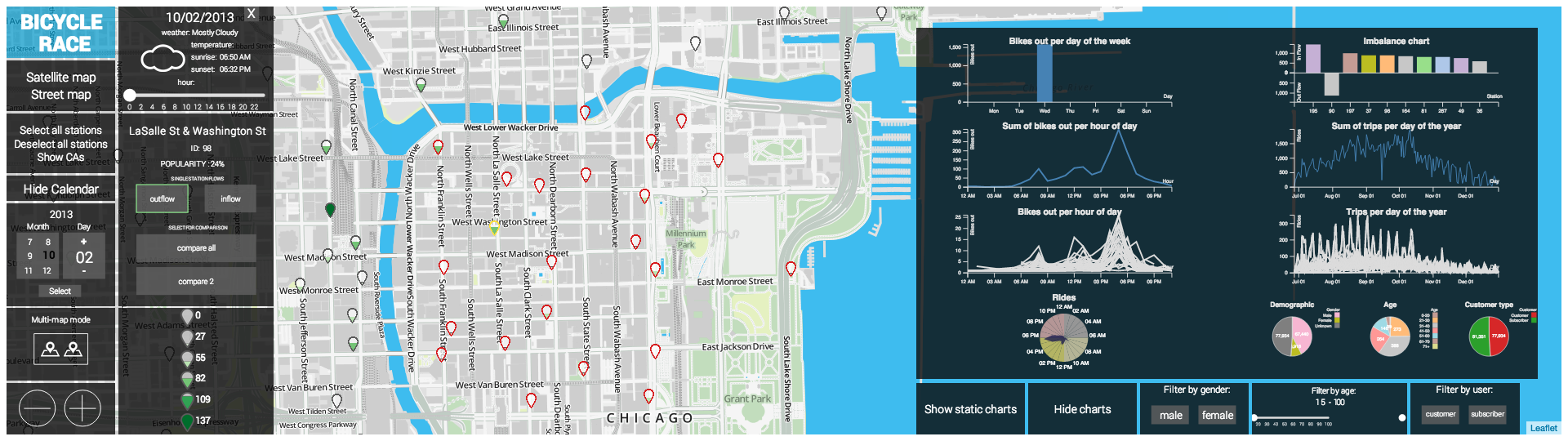
Task: Select the red marker near East Monroe Street
Action: click(791, 269)
